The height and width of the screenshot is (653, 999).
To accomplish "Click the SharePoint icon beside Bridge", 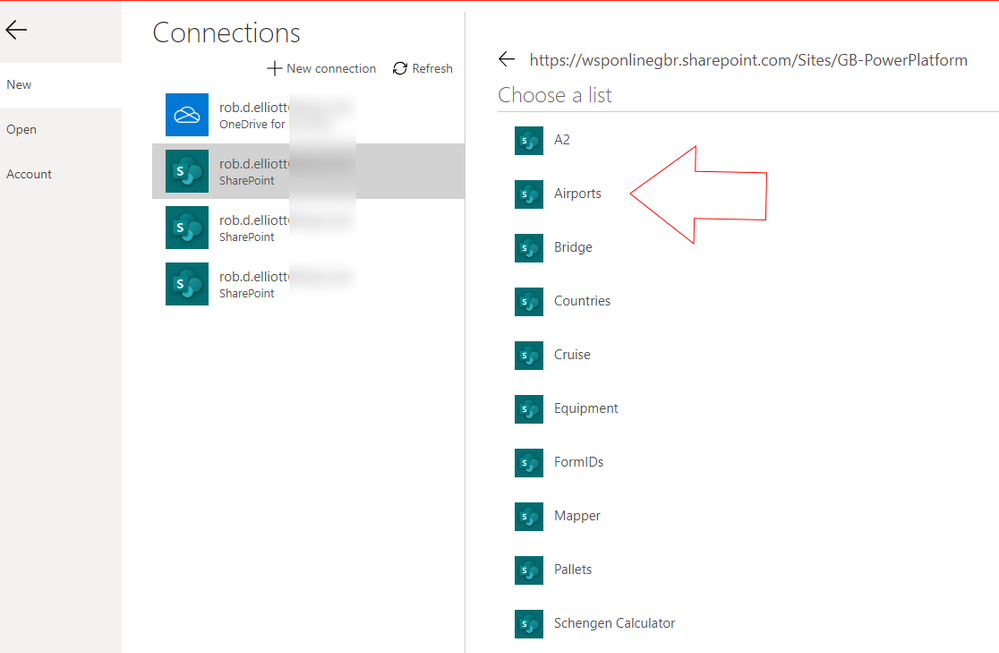I will pos(529,248).
